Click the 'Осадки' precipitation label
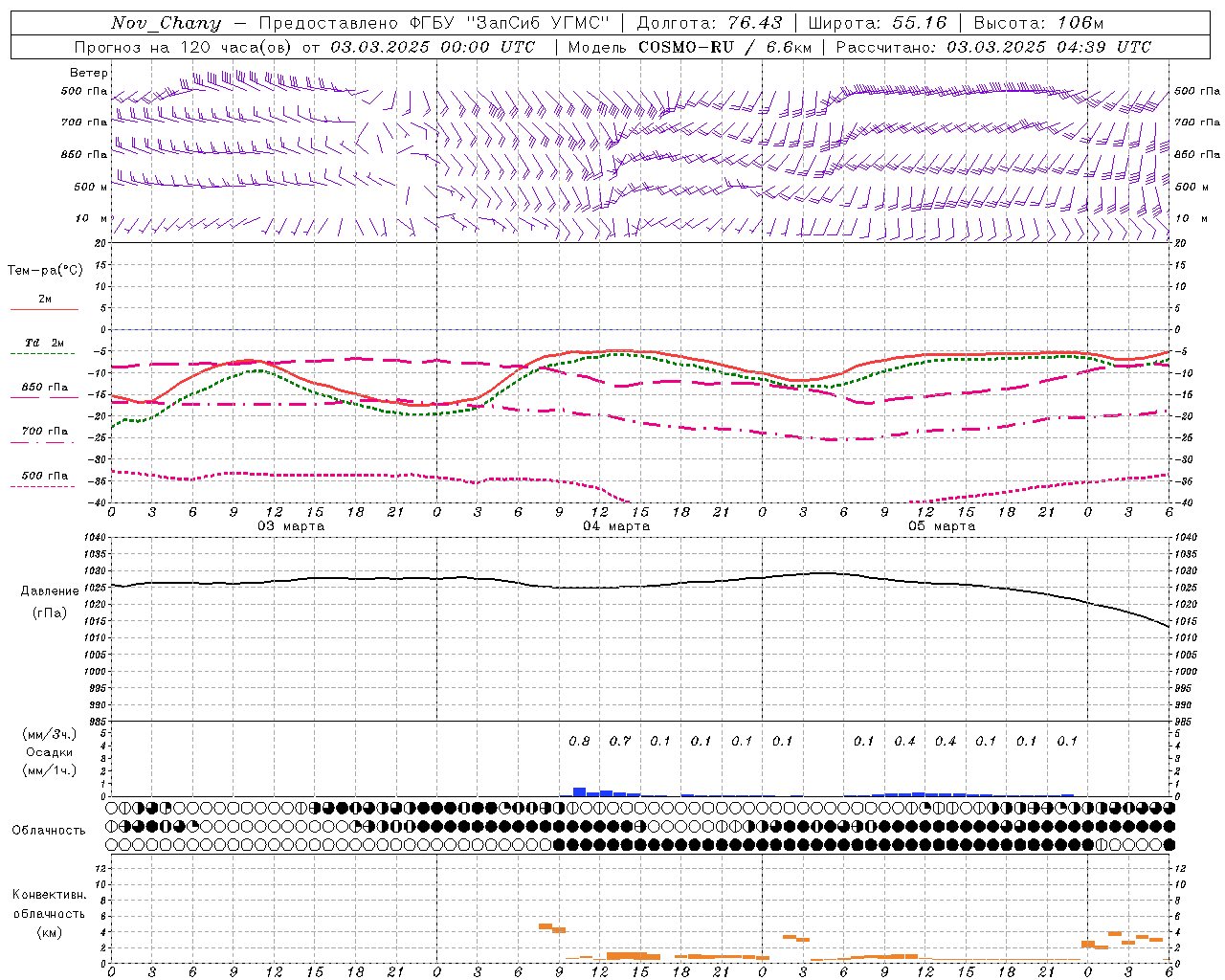The height and width of the screenshot is (980, 1225). click(50, 752)
